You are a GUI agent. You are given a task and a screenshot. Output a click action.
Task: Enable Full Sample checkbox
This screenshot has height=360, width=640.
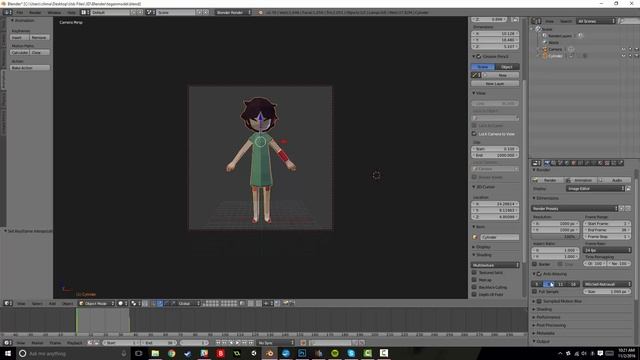[x=535, y=291]
